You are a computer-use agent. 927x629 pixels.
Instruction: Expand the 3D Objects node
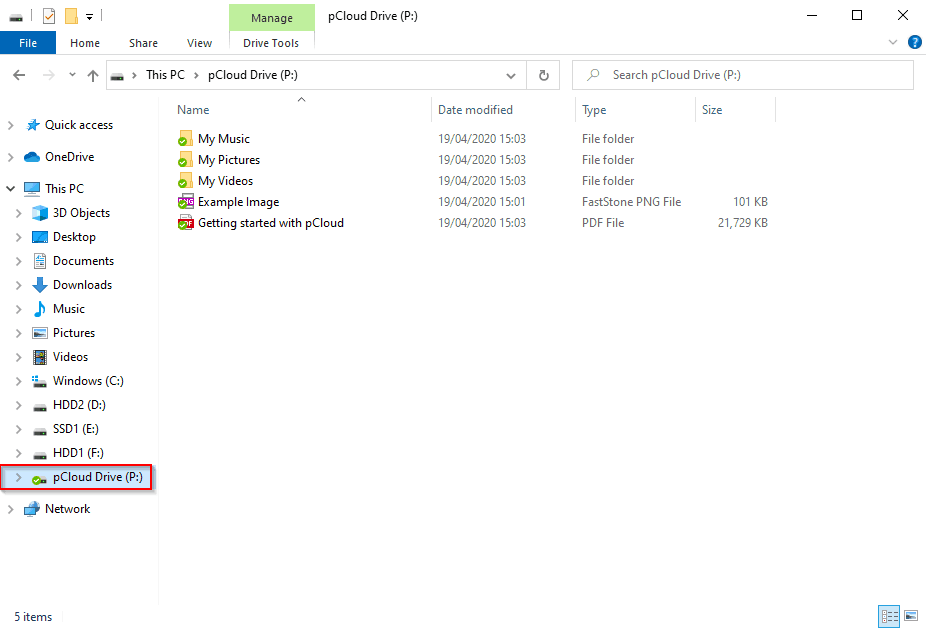pos(18,213)
